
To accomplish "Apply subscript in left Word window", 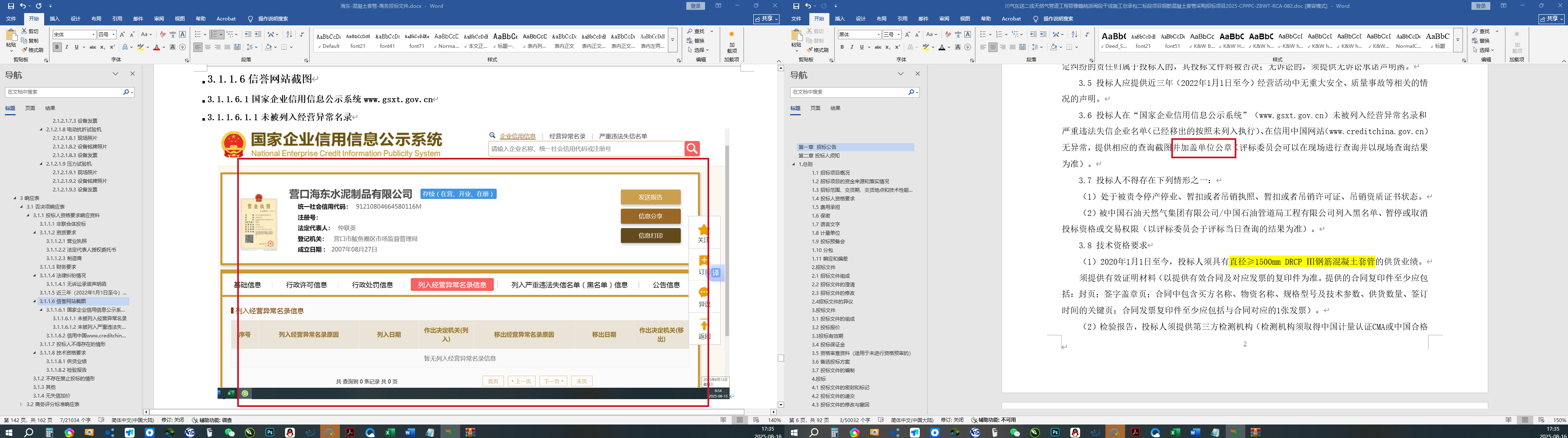I will tap(102, 47).
